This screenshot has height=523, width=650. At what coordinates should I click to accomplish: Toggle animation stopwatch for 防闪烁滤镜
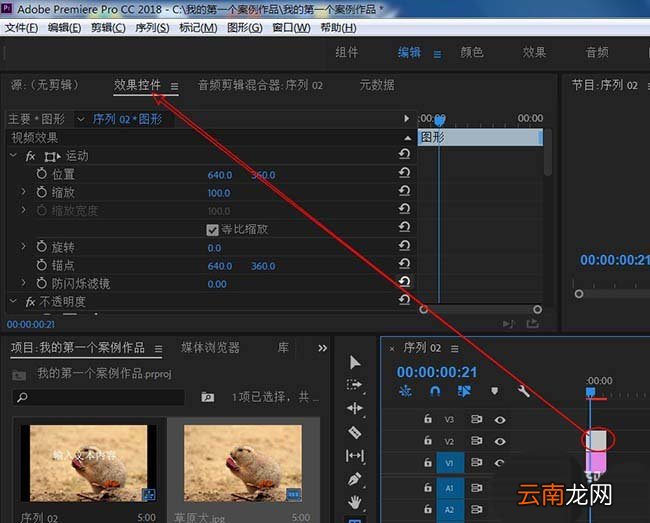pyautogui.click(x=41, y=283)
